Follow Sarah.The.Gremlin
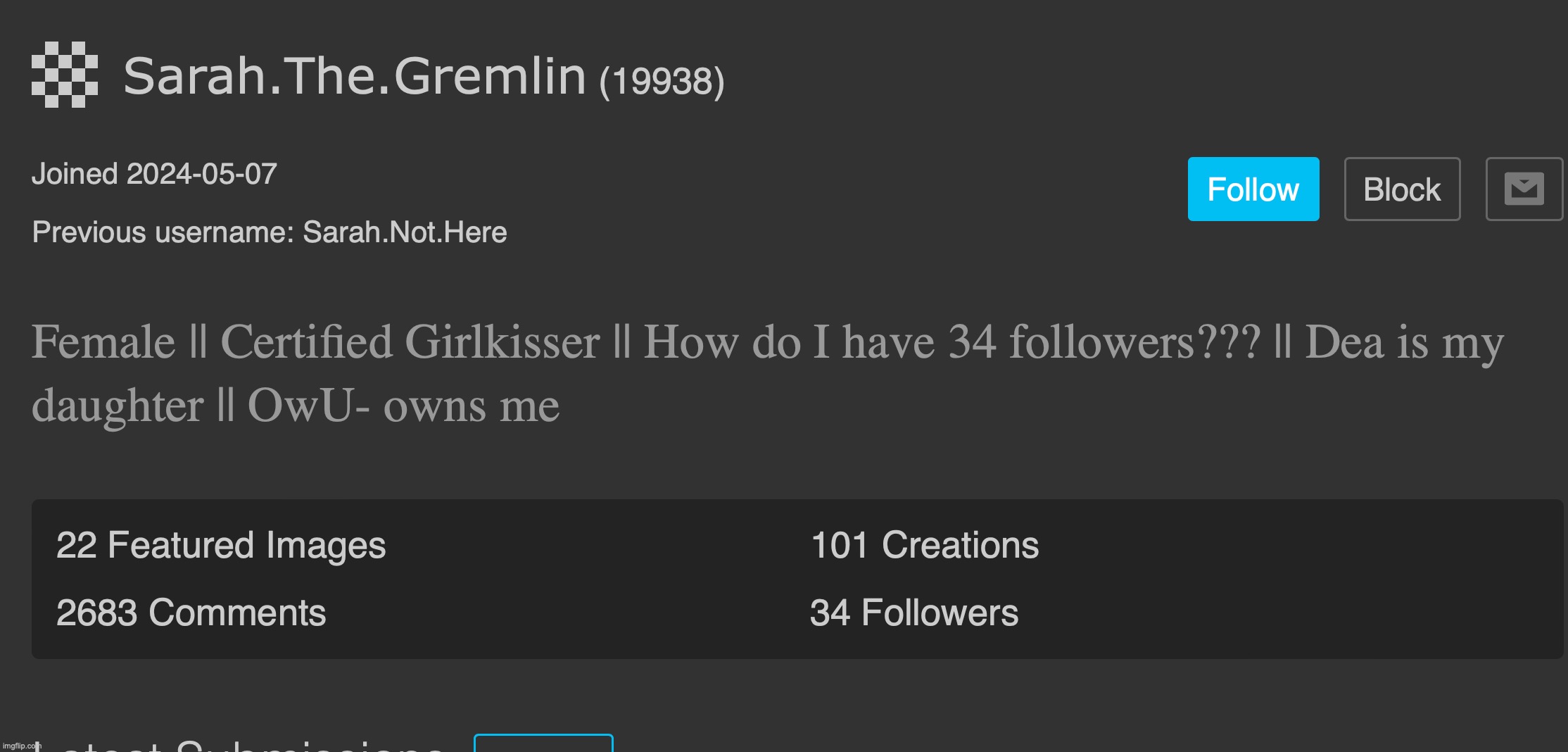Screen dimensions: 1568x752 pyautogui.click(x=1253, y=189)
